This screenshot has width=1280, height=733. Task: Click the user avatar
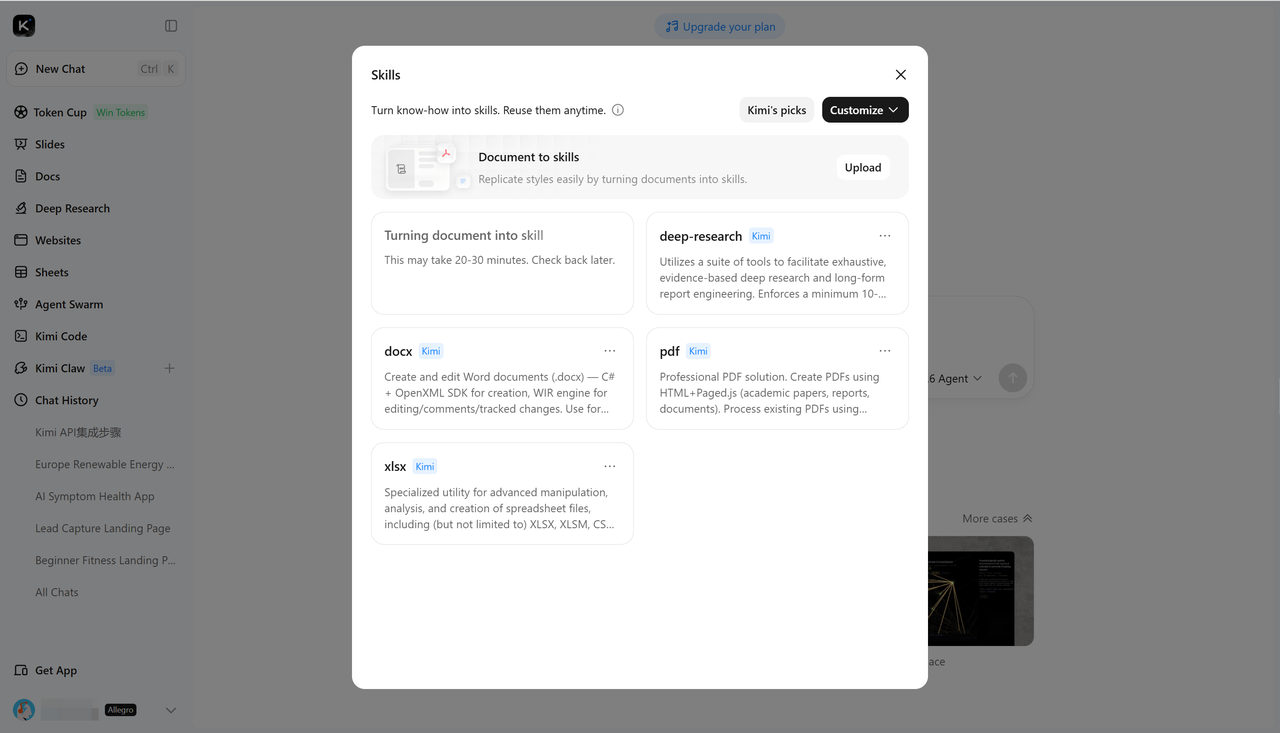pos(24,710)
